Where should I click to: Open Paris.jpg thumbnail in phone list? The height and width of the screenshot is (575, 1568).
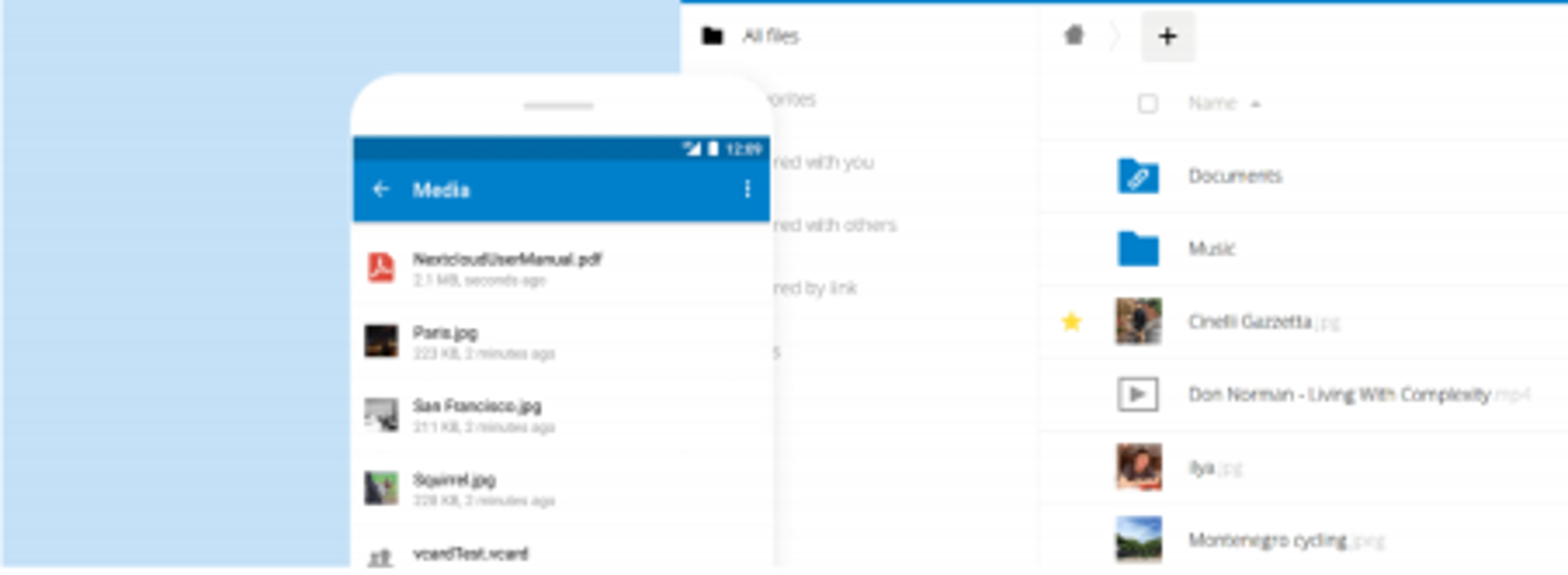[381, 341]
